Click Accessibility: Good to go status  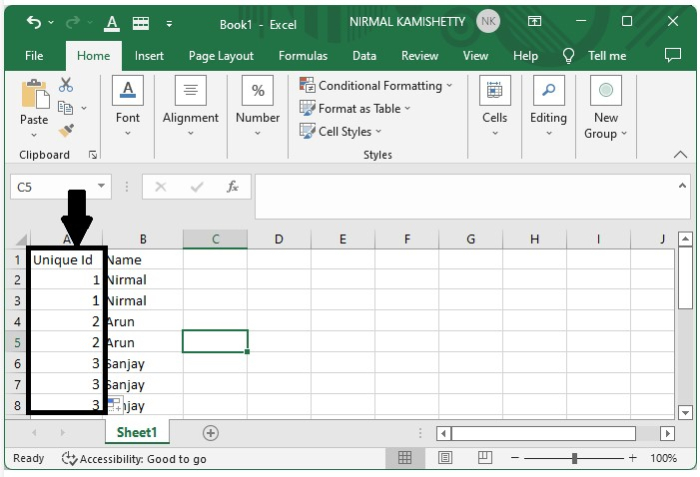(x=134, y=458)
